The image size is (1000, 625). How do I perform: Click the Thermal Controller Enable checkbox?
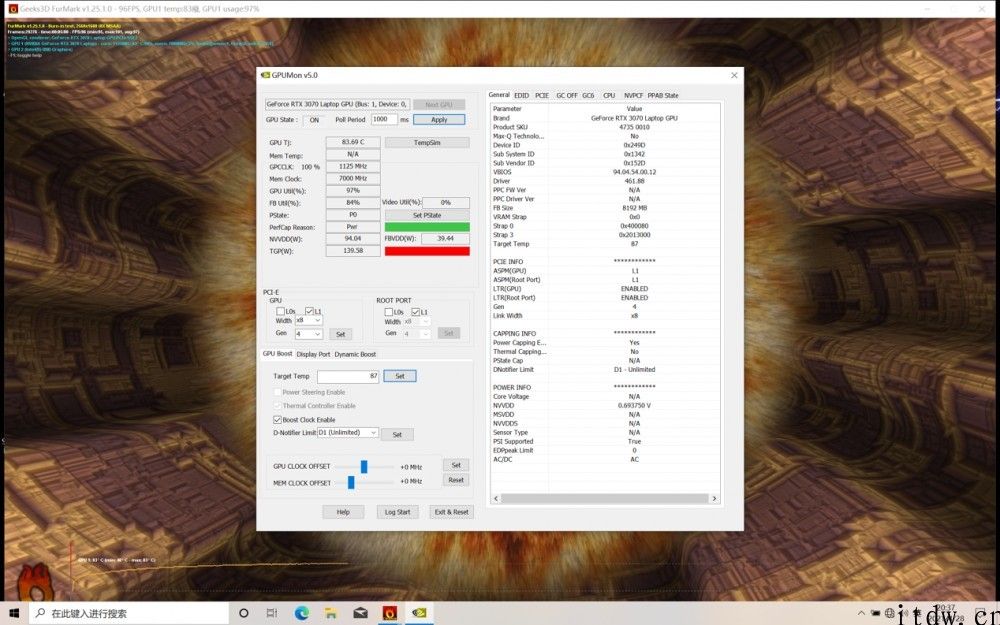click(277, 406)
